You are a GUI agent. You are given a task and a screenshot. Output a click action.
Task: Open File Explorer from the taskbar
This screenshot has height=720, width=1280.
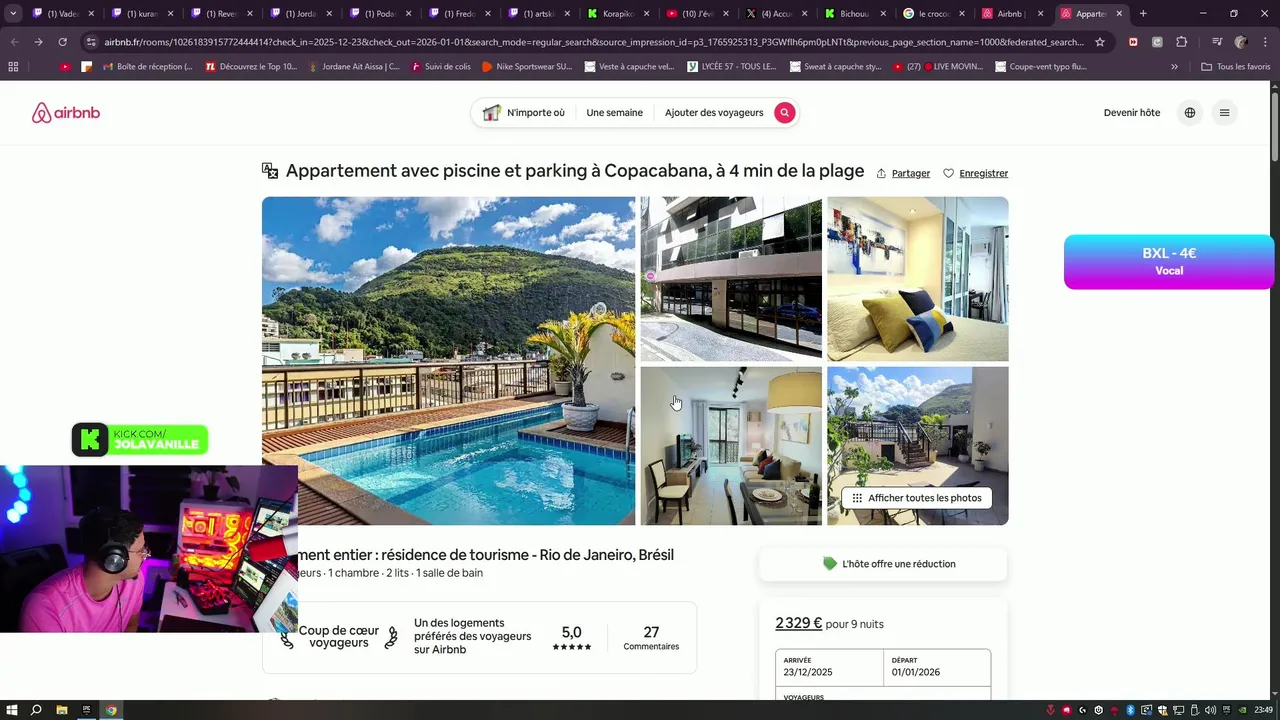click(61, 710)
